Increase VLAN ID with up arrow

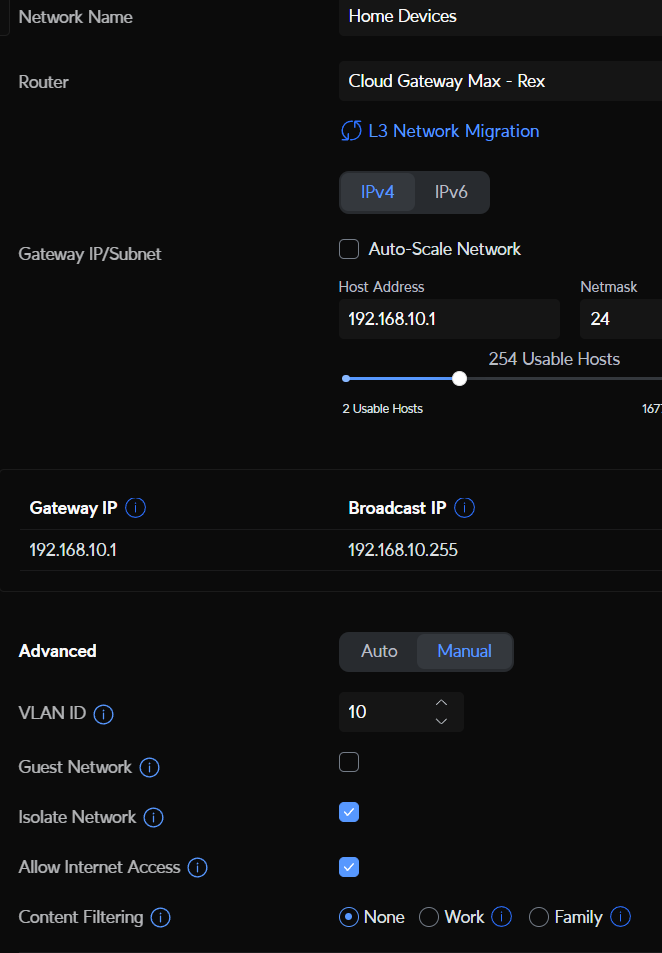tap(441, 703)
